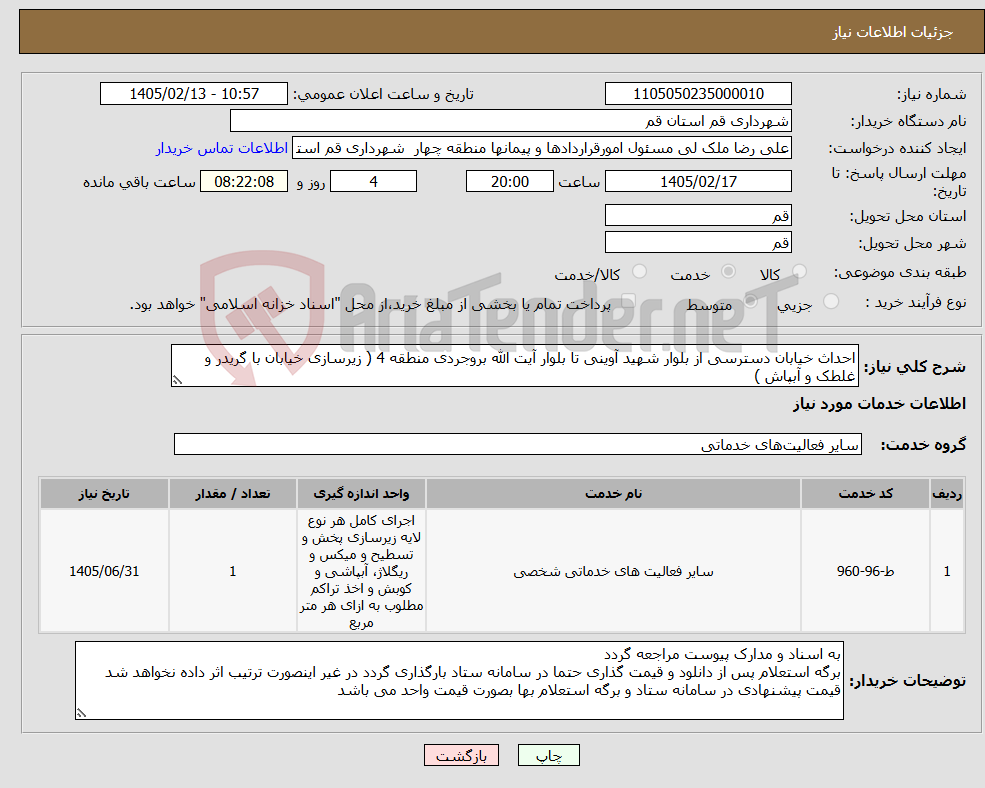Click the heading اطلاعات خدمات مورد نیاز
This screenshot has width=985, height=788.
tap(879, 403)
